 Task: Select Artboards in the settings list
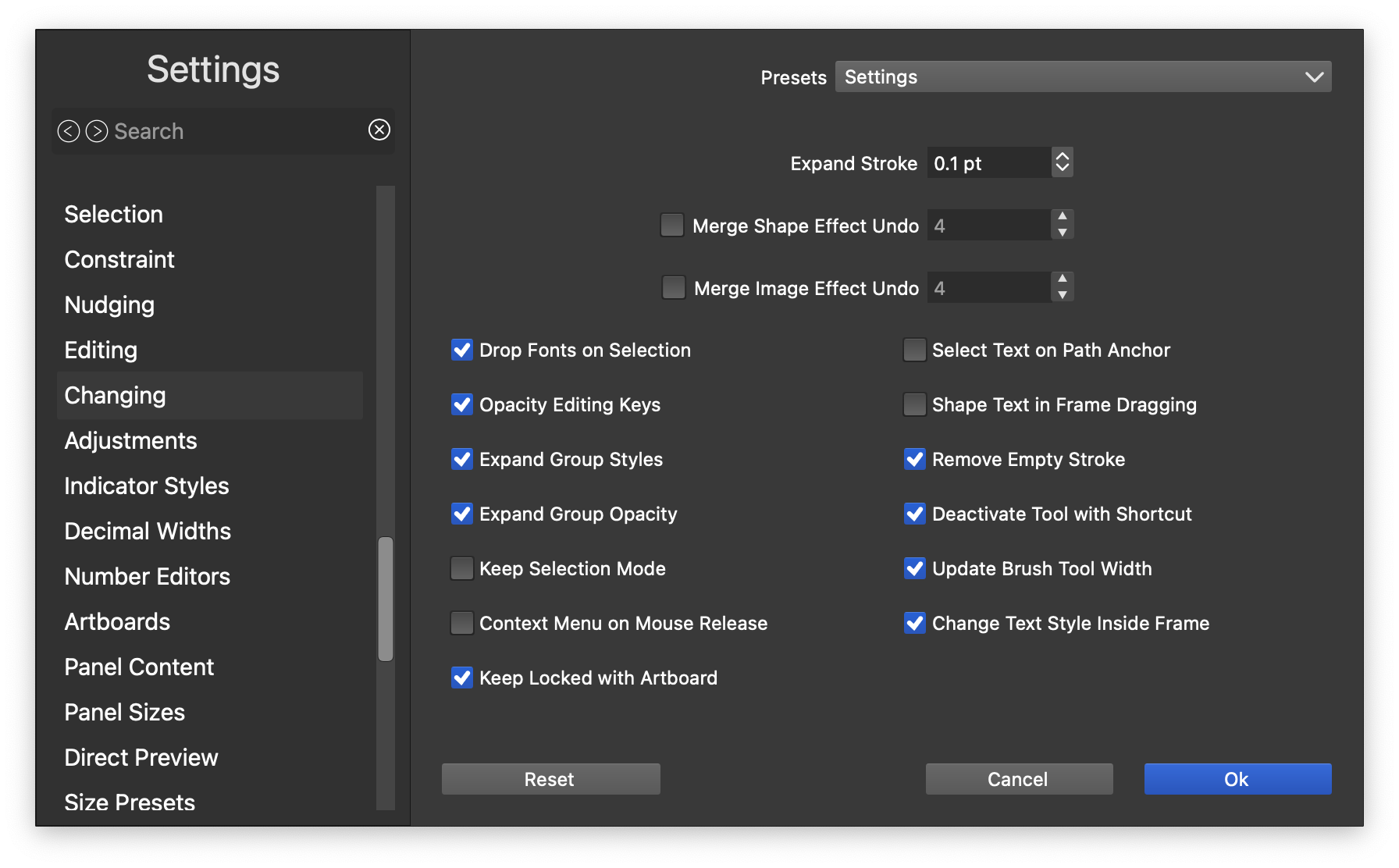[x=117, y=621]
